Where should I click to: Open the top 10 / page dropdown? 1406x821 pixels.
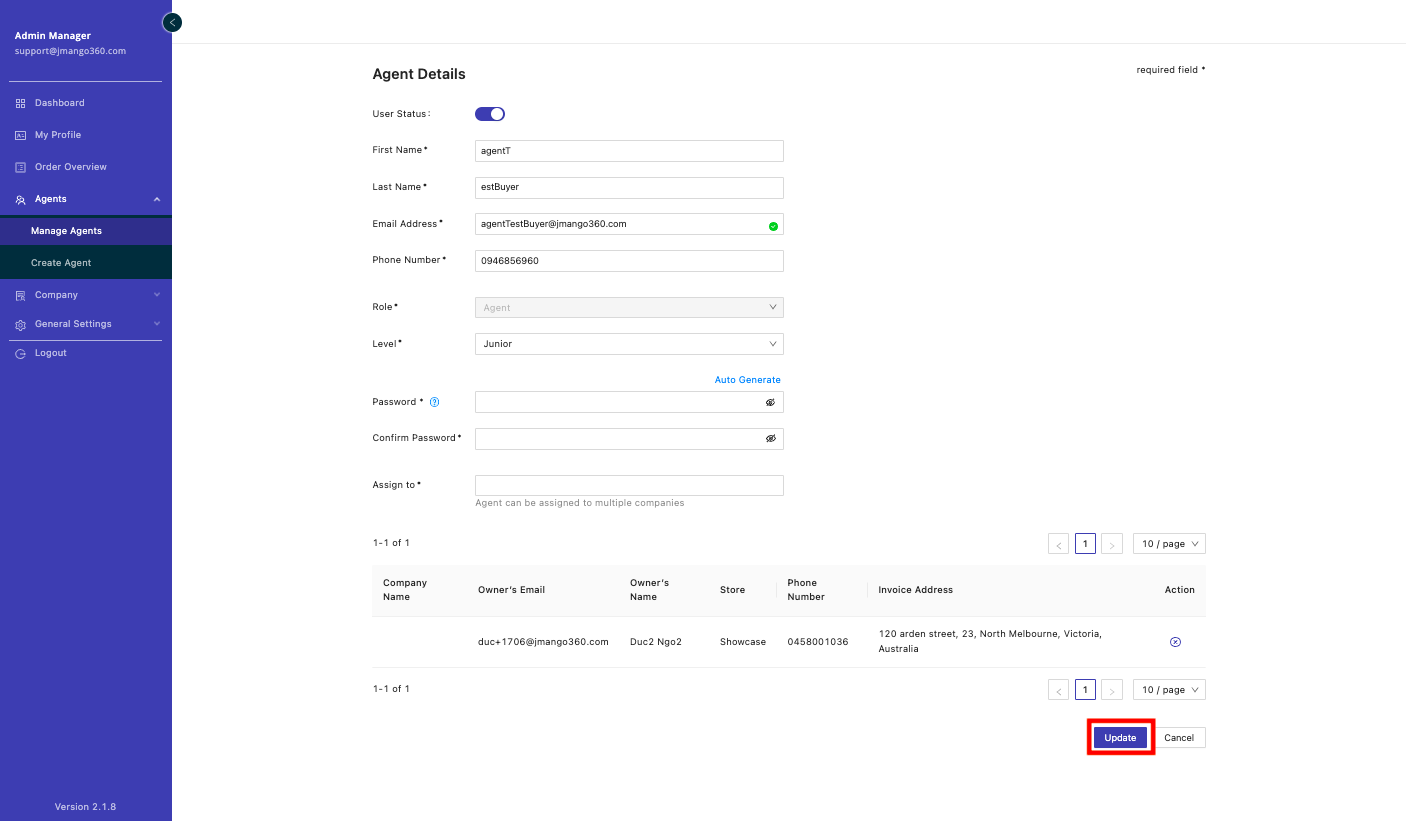pos(1168,544)
